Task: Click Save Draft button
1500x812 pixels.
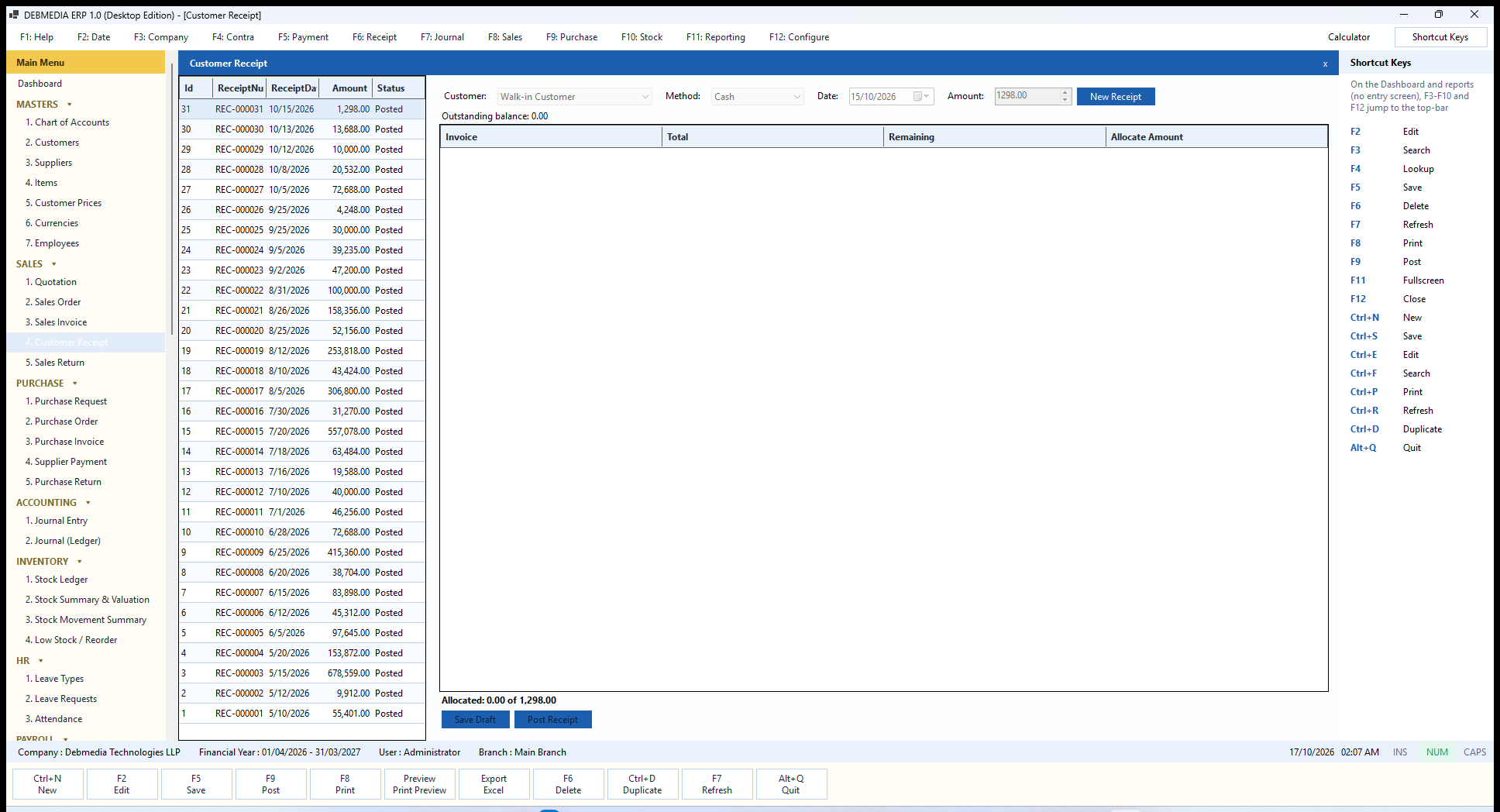Action: [x=475, y=720]
